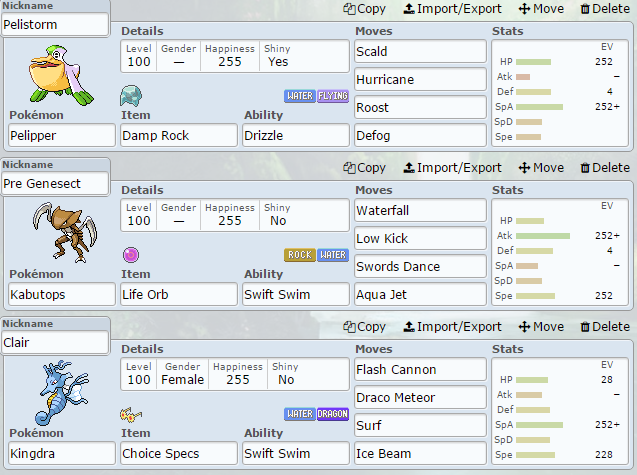The height and width of the screenshot is (475, 637).
Task: Change Kabutops' Swift Swim ability field
Action: tap(296, 294)
